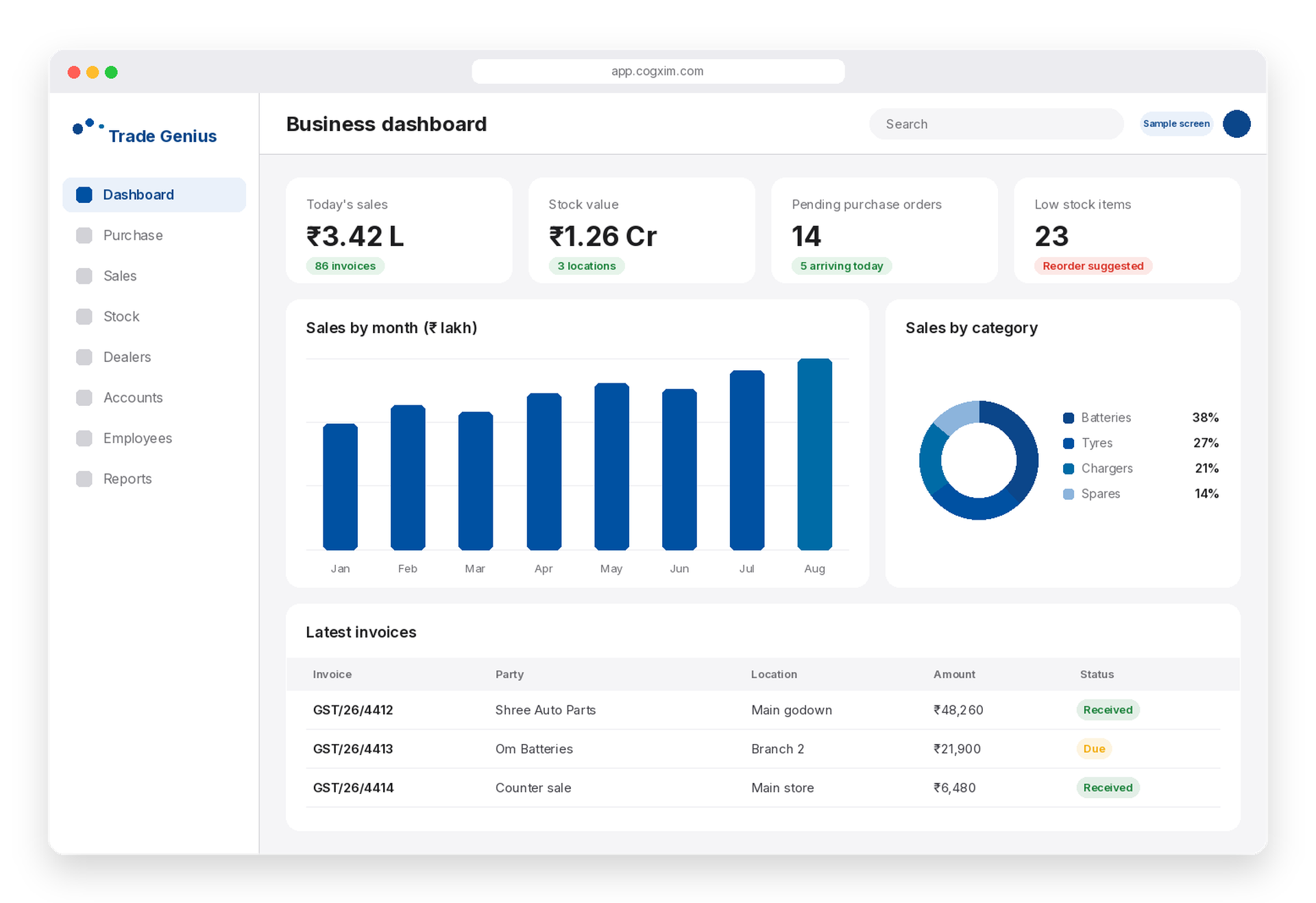Image resolution: width=1316 pixels, height=903 pixels.
Task: Click the Stock sidebar icon
Action: (x=84, y=316)
